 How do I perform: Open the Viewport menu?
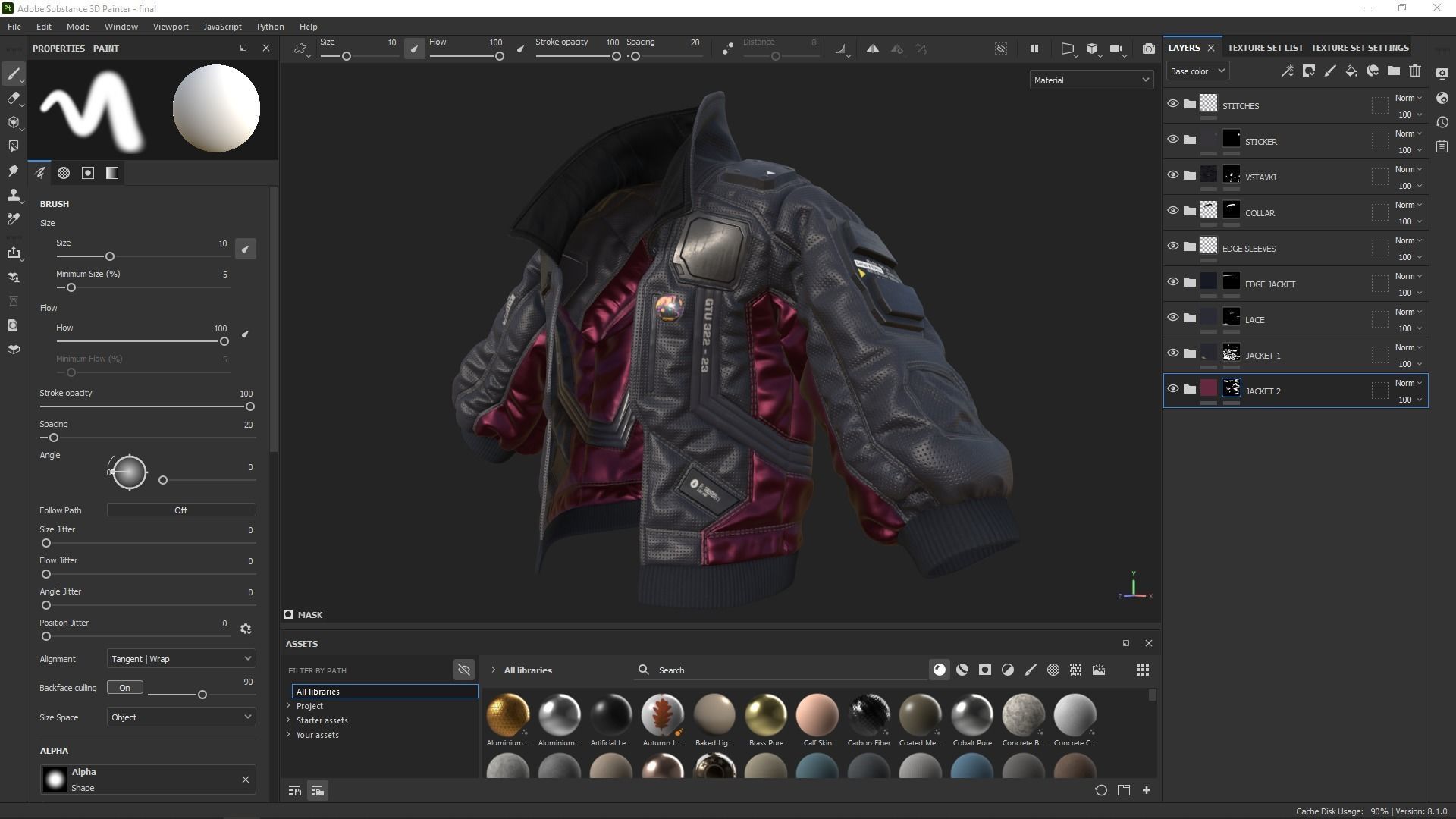pyautogui.click(x=171, y=27)
